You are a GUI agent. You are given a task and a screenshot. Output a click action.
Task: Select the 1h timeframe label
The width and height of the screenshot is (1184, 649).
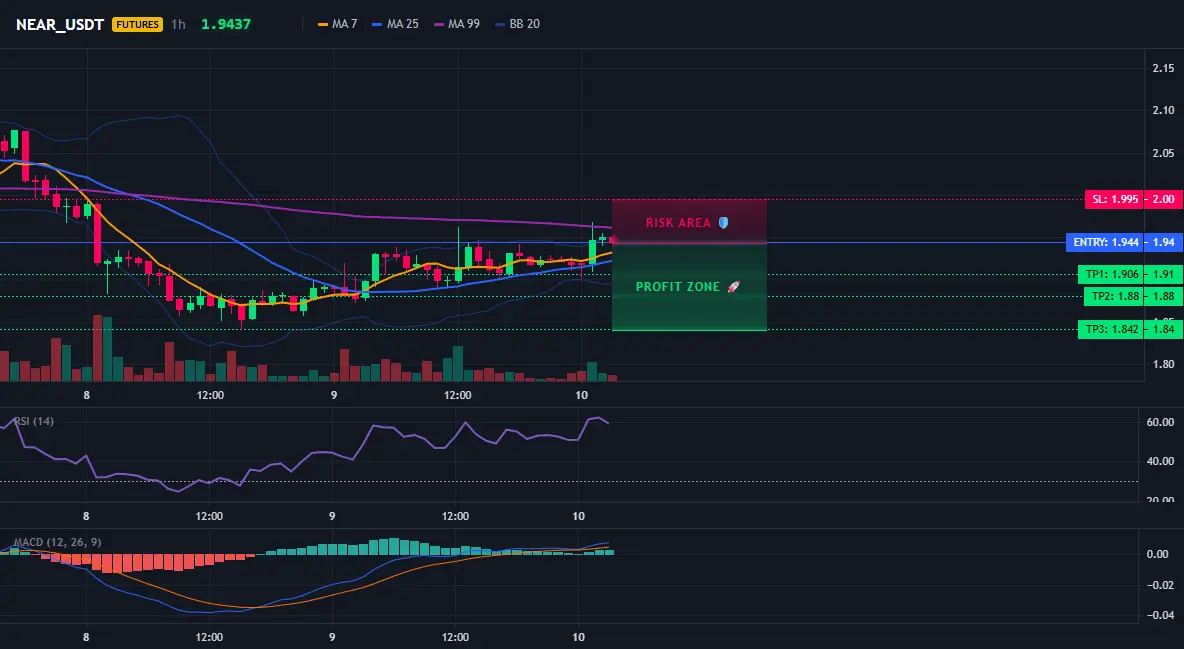178,24
